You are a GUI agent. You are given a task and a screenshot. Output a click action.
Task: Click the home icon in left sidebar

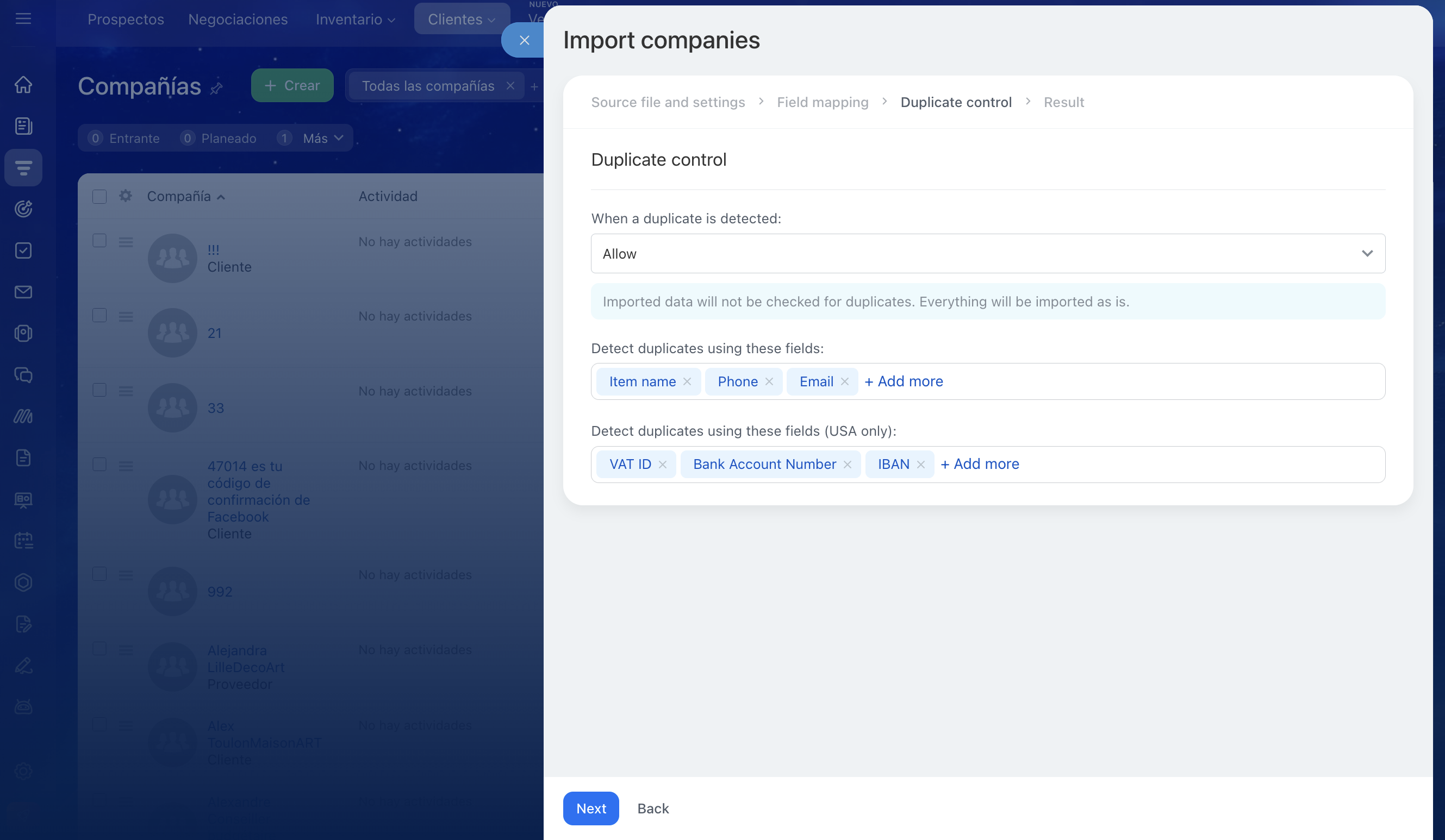[23, 85]
